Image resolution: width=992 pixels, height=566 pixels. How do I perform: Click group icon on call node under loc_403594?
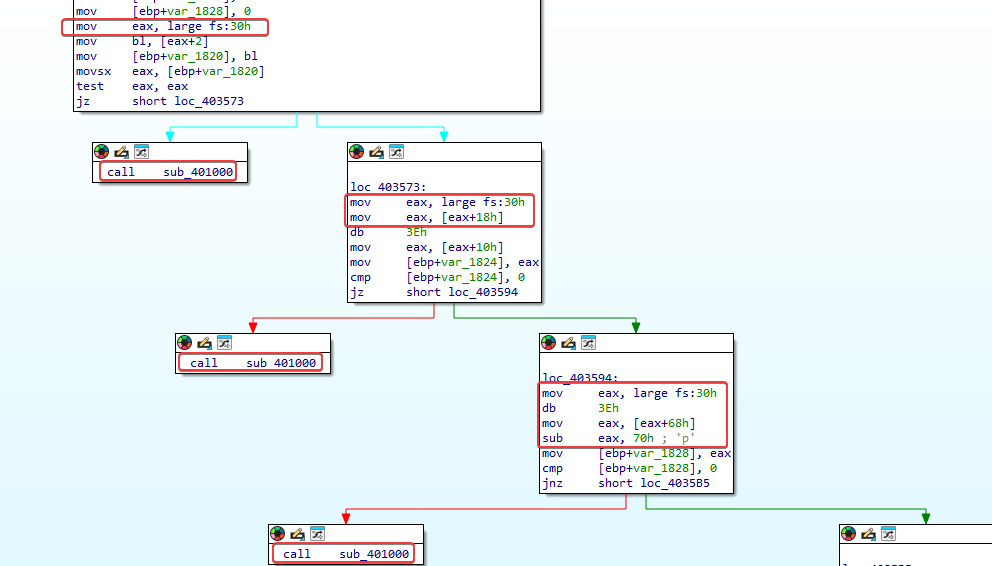(317, 534)
